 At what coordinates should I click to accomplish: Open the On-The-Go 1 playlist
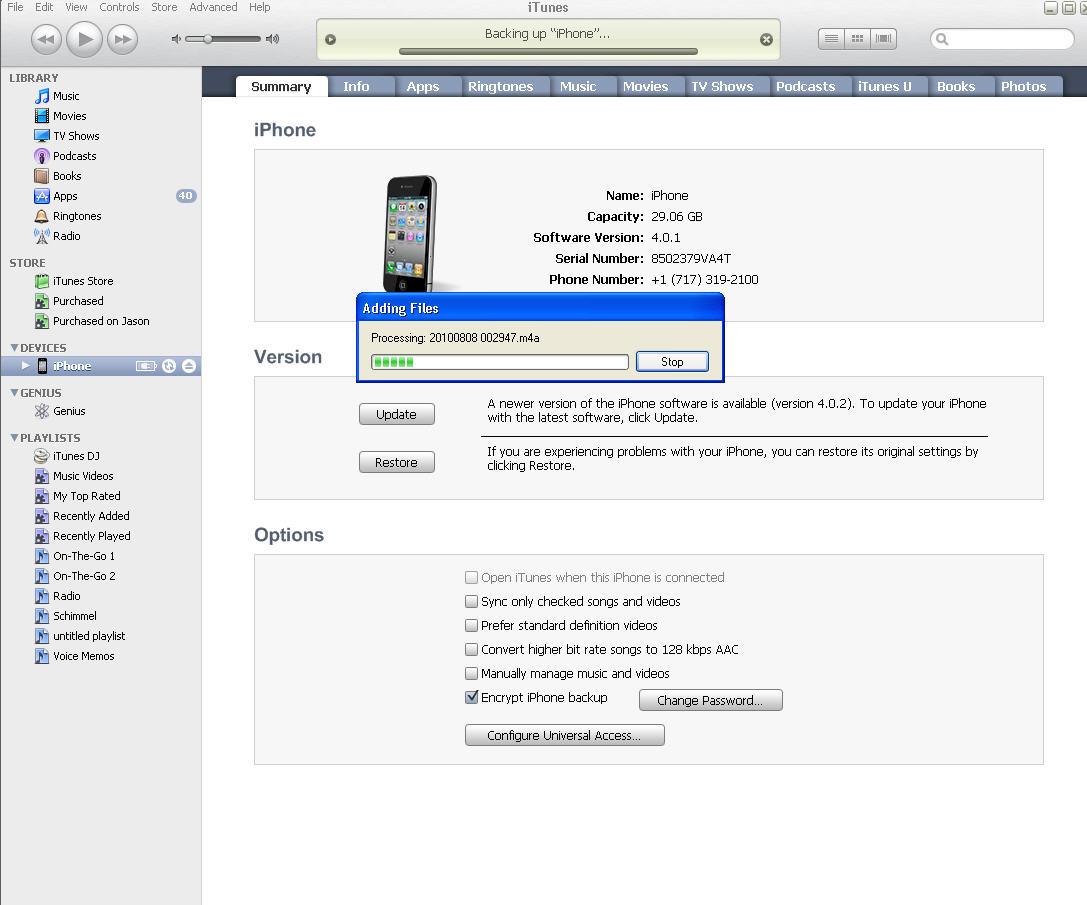pos(83,556)
